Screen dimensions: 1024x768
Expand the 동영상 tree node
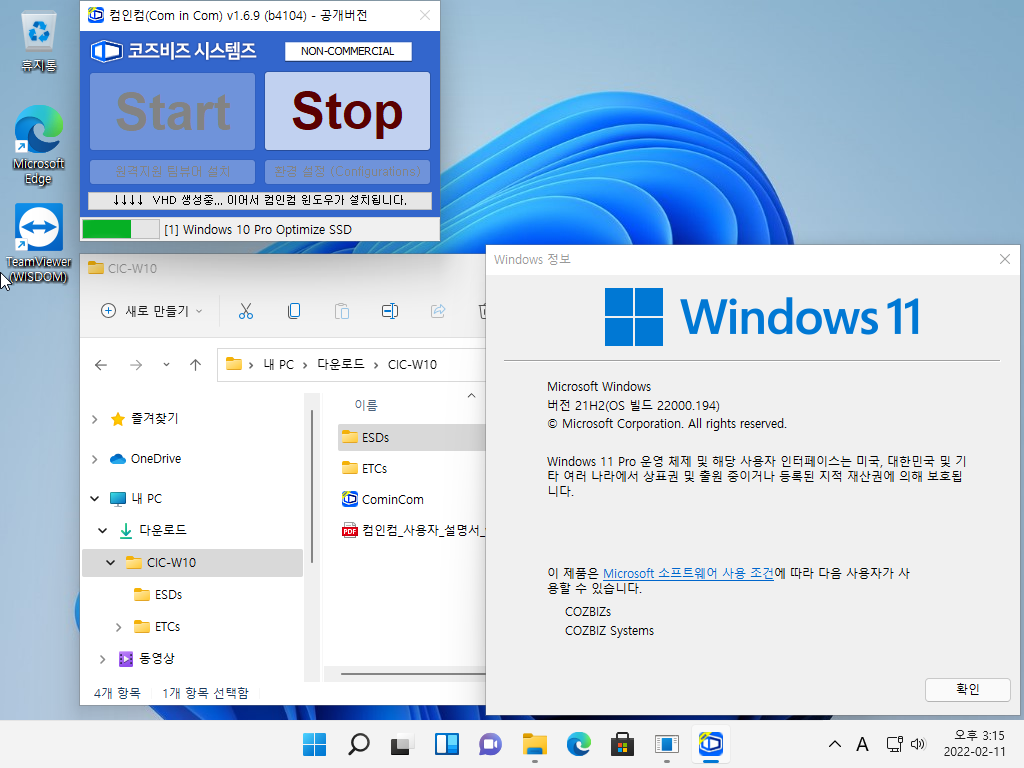[103, 659]
